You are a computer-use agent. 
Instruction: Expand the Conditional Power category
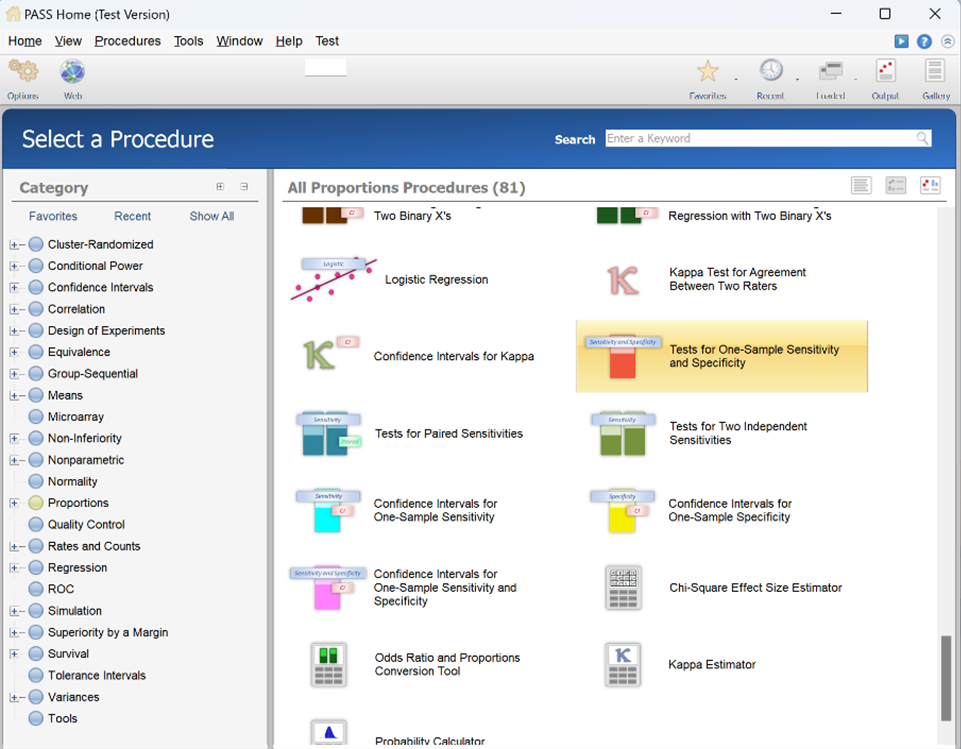(14, 267)
